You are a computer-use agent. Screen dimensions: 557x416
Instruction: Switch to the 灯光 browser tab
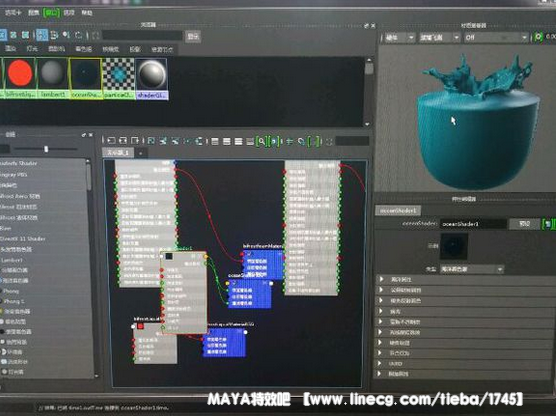(x=32, y=49)
